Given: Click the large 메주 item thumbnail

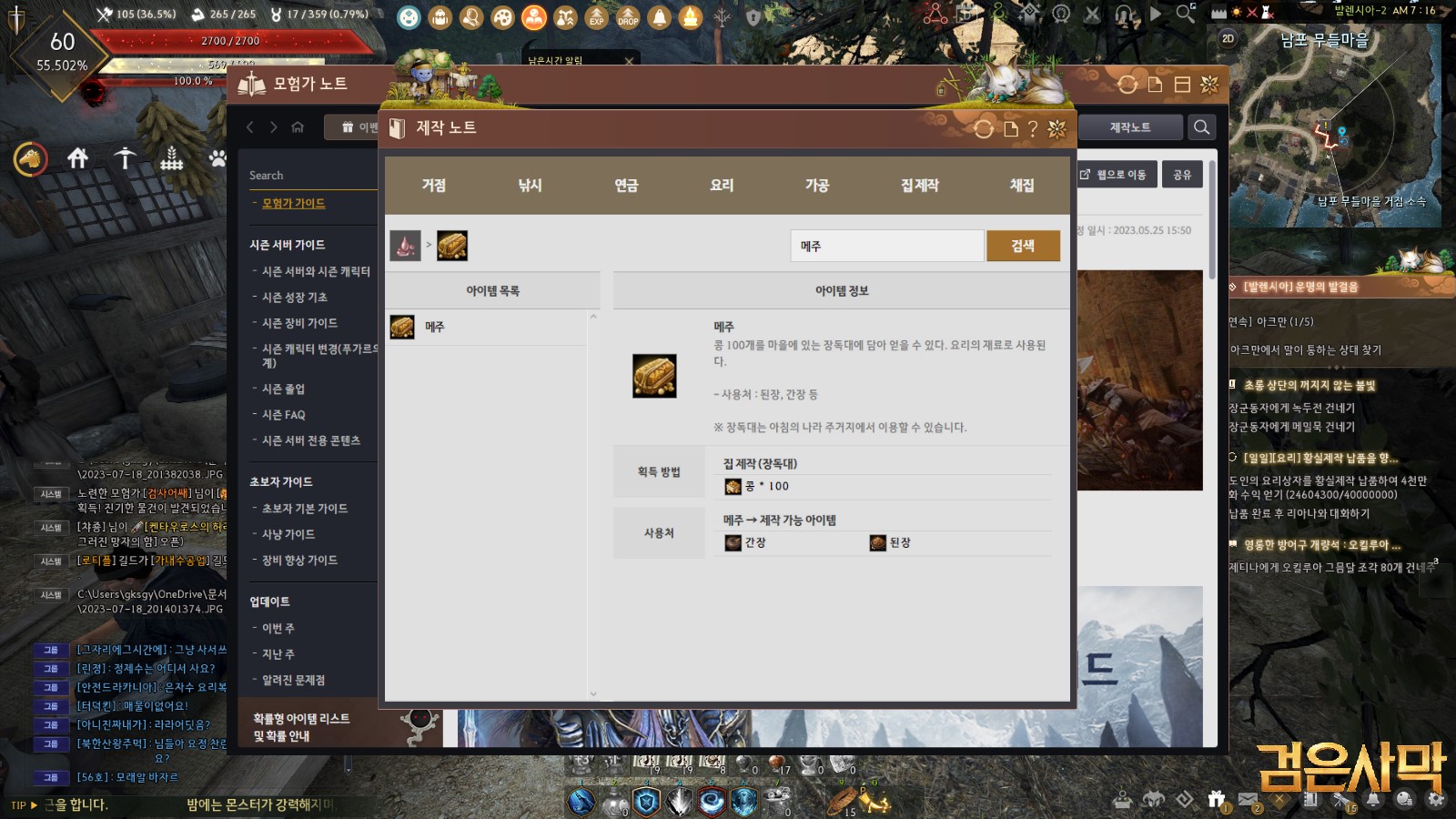Looking at the screenshot, I should 654,376.
